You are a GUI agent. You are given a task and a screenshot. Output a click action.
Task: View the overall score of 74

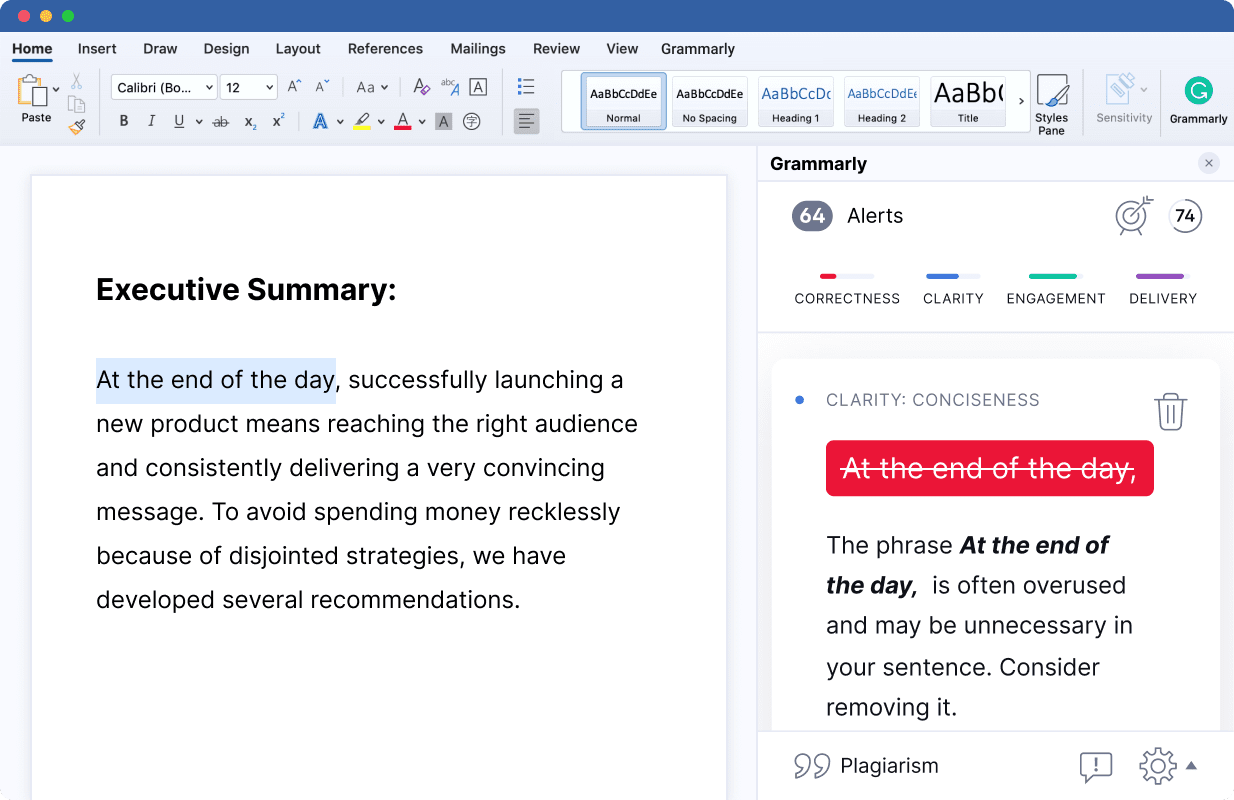click(1185, 216)
